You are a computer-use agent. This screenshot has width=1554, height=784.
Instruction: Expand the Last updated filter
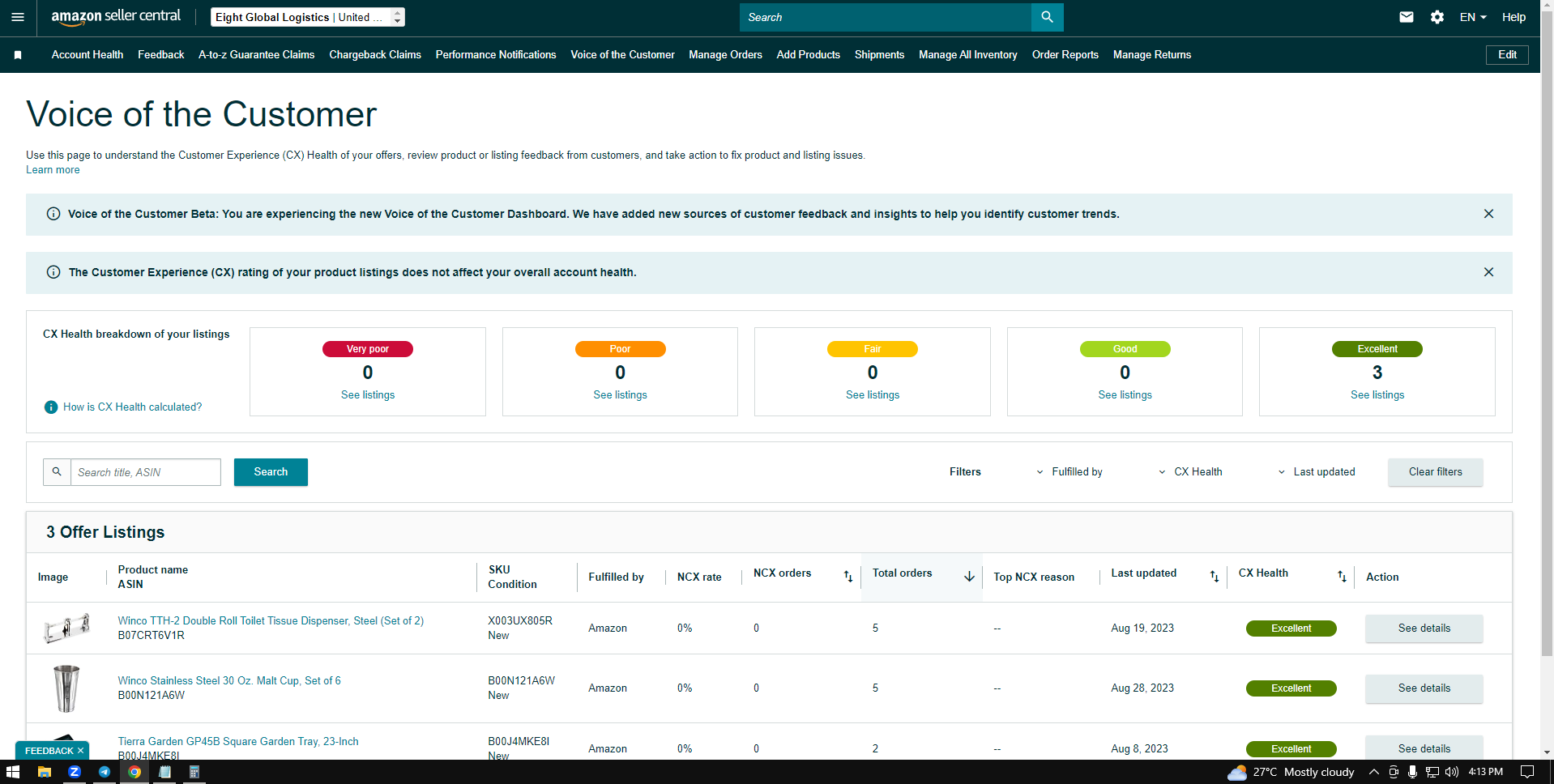[x=1316, y=472]
